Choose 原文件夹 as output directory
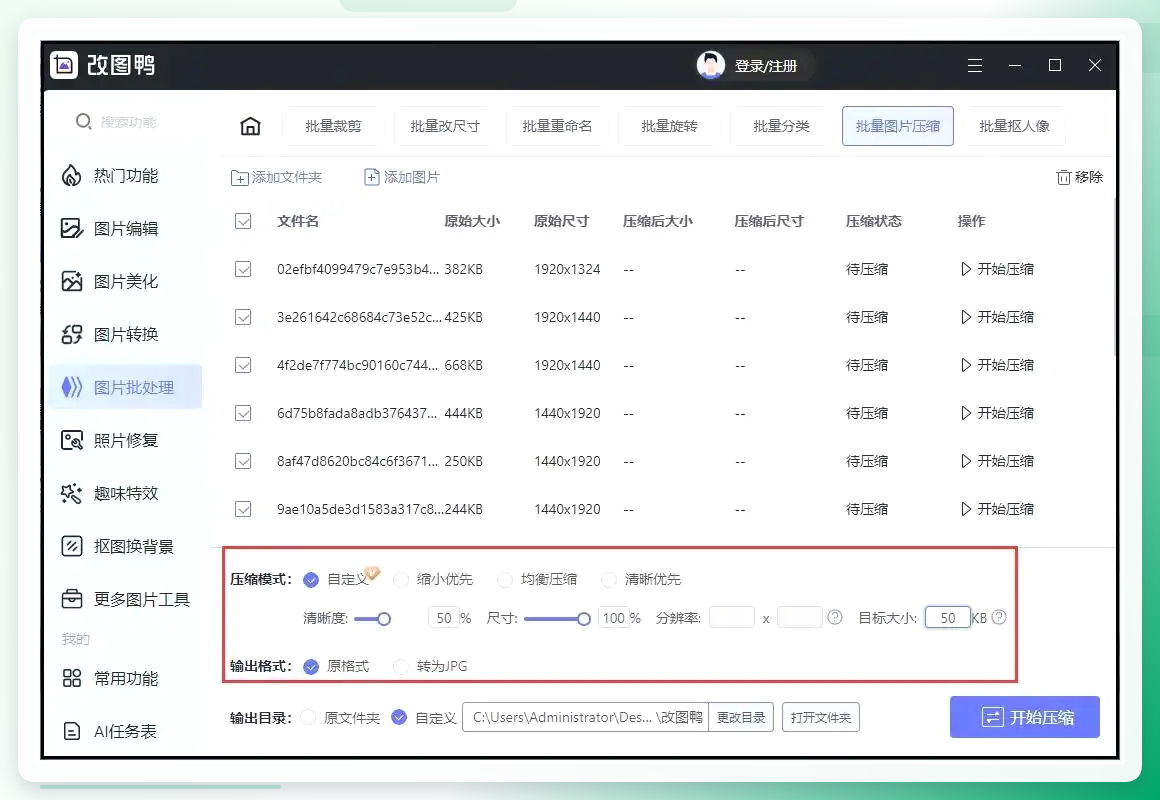Viewport: 1160px width, 800px height. point(308,717)
